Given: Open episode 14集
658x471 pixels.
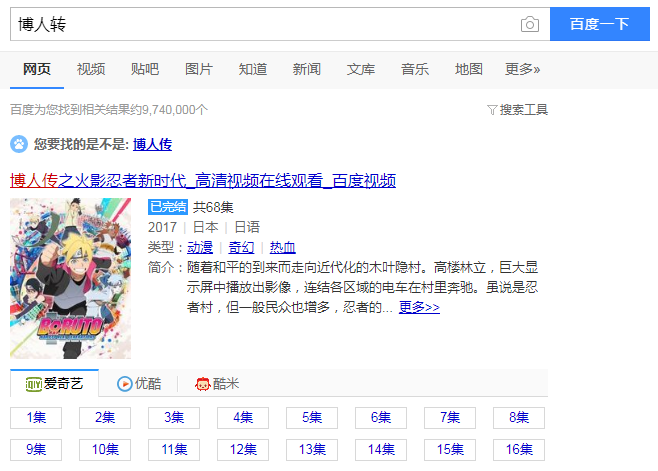Looking at the screenshot, I should click(x=381, y=450).
